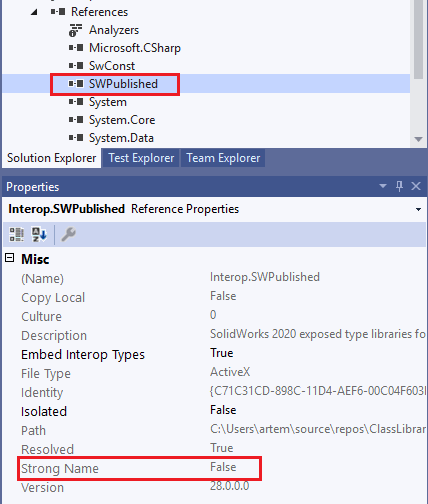Click the Categorized view icon in Properties toolbar
Viewport: 428px width, 504px height.
point(16,234)
